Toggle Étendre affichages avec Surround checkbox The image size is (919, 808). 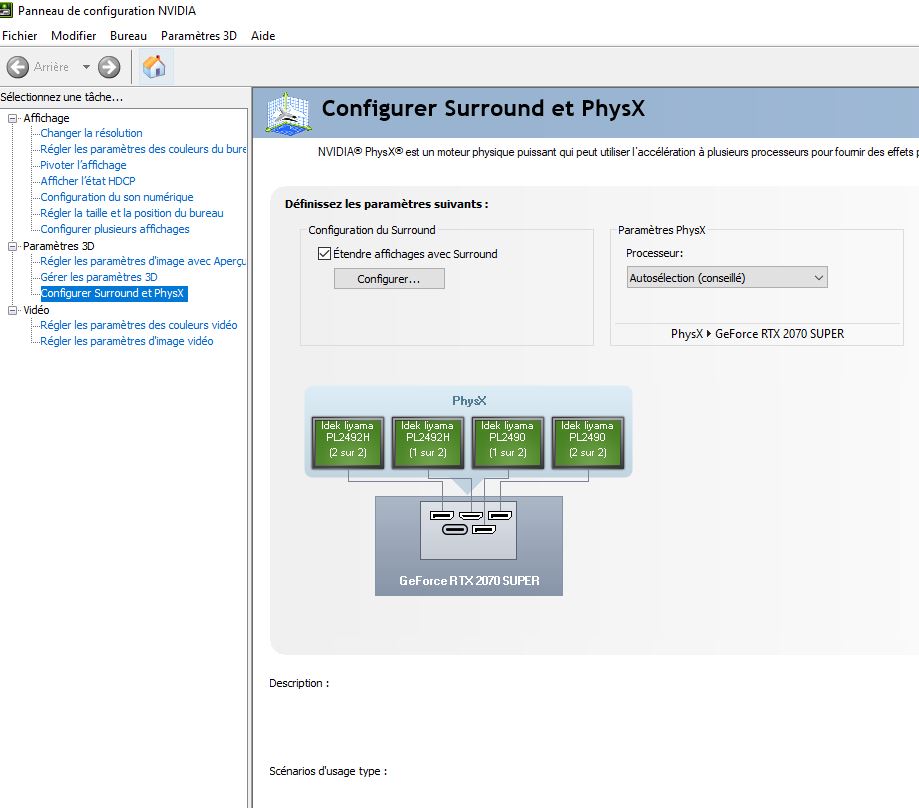coord(324,254)
